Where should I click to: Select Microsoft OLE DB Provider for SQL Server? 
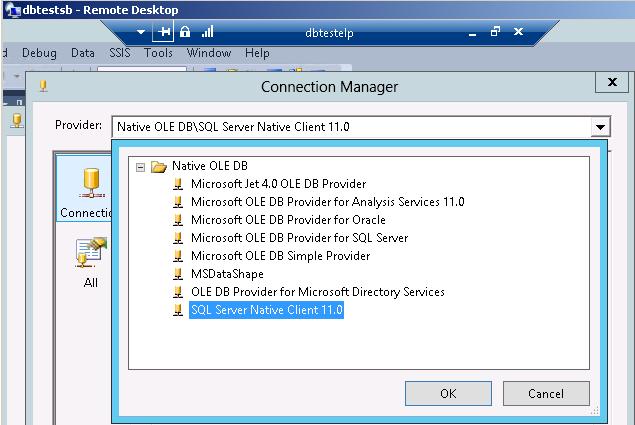299,238
